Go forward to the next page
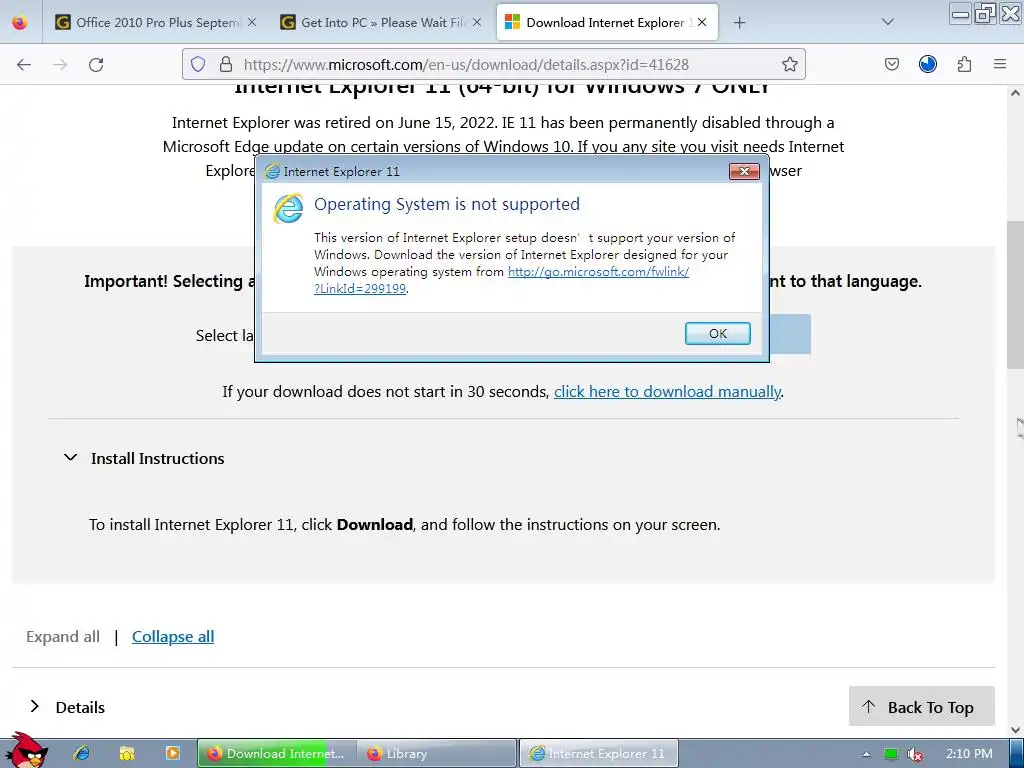 60,64
